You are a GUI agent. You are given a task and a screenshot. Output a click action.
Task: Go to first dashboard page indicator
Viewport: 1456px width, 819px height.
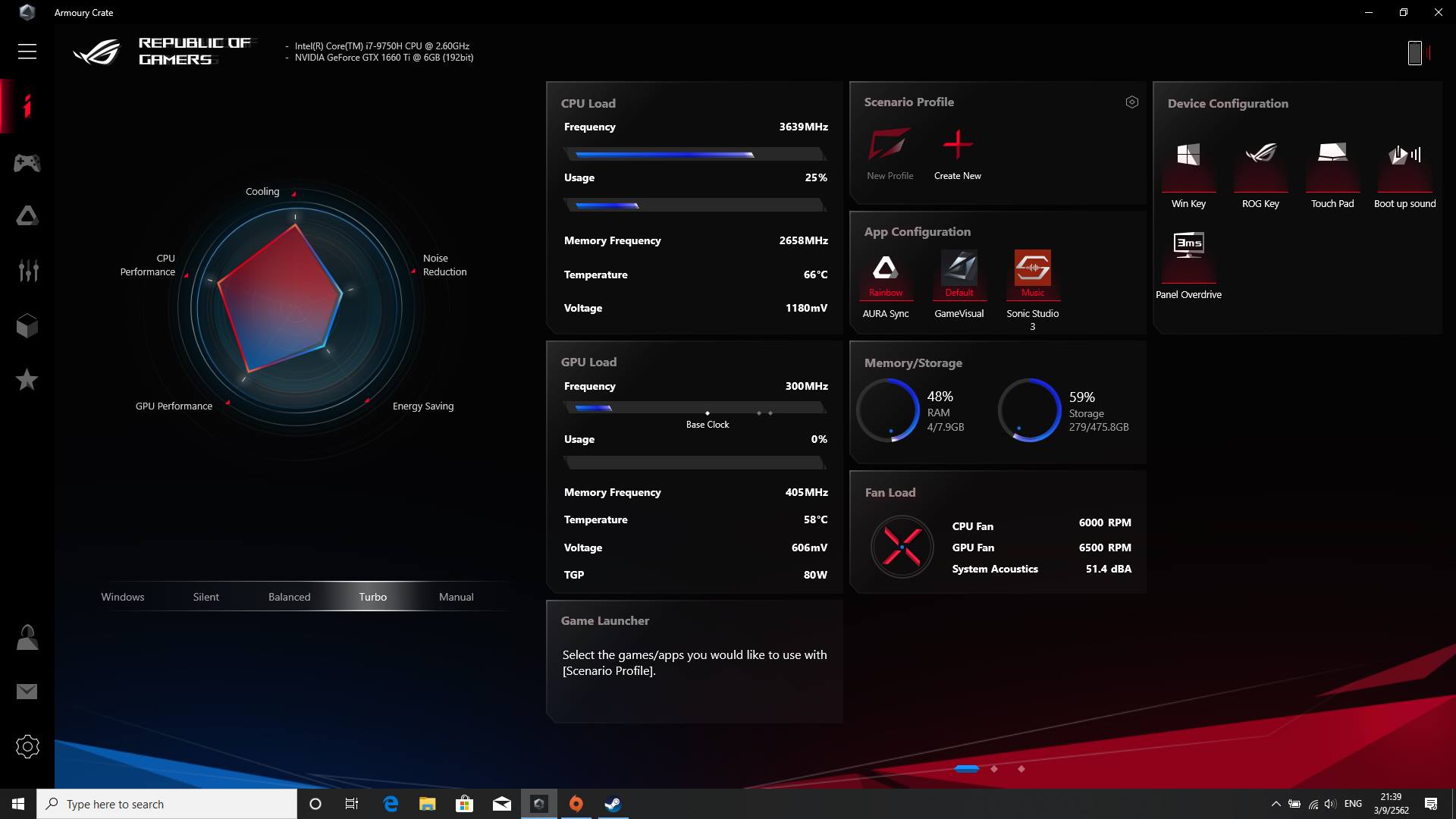[967, 768]
